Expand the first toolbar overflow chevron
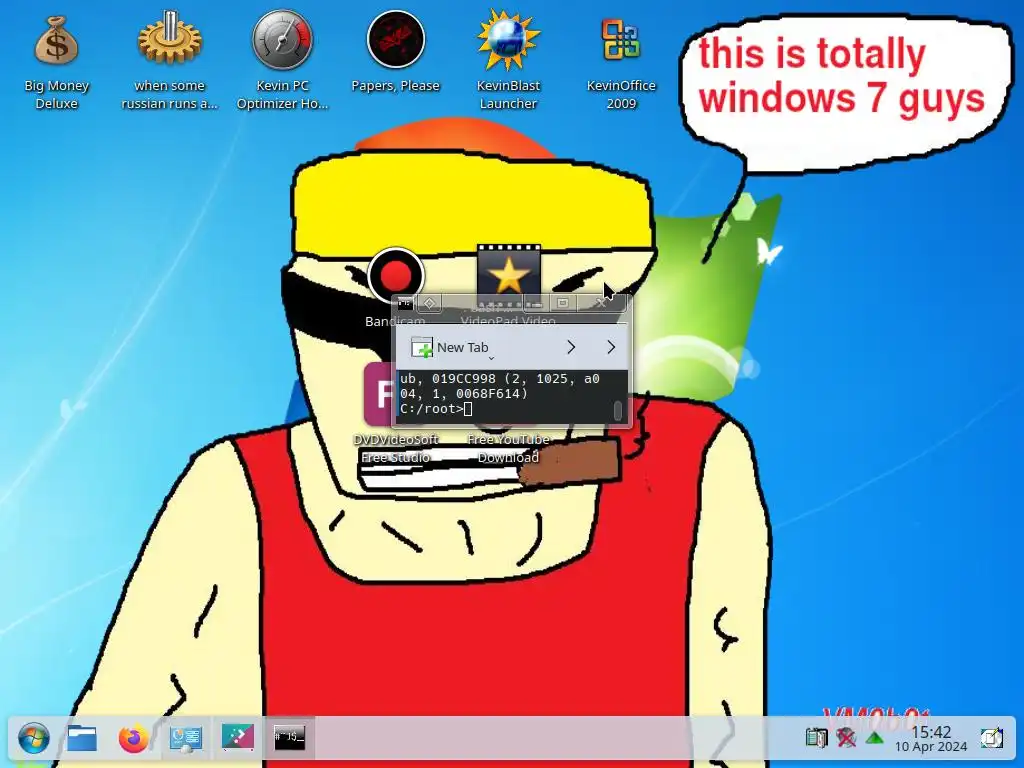The image size is (1024, 768). pyautogui.click(x=571, y=347)
